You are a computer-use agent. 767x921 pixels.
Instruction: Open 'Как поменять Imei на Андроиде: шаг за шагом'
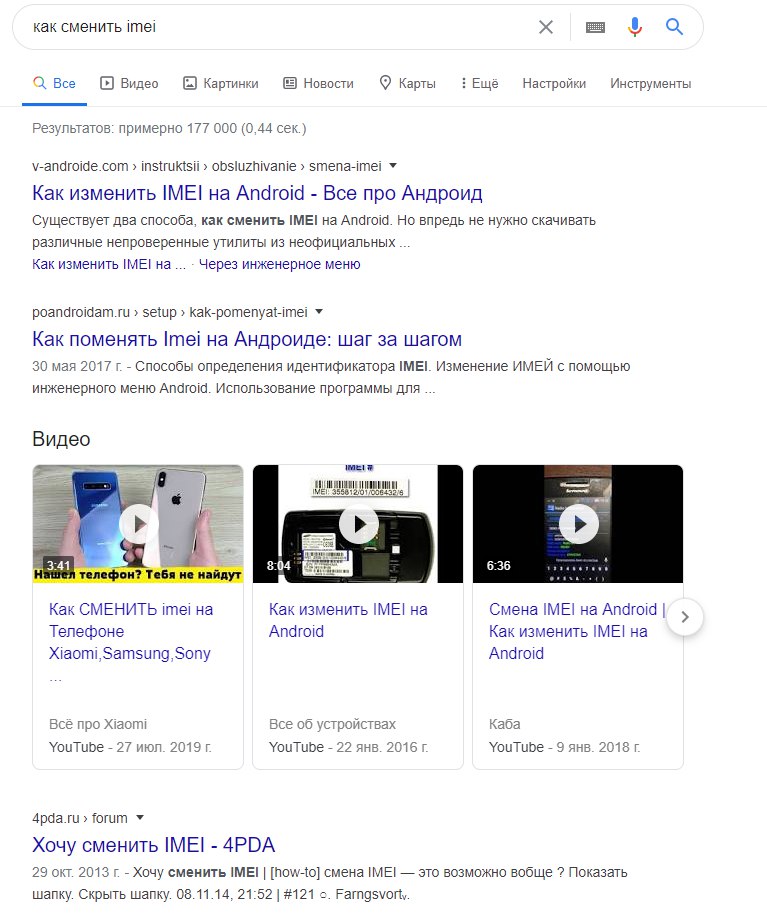(x=247, y=339)
